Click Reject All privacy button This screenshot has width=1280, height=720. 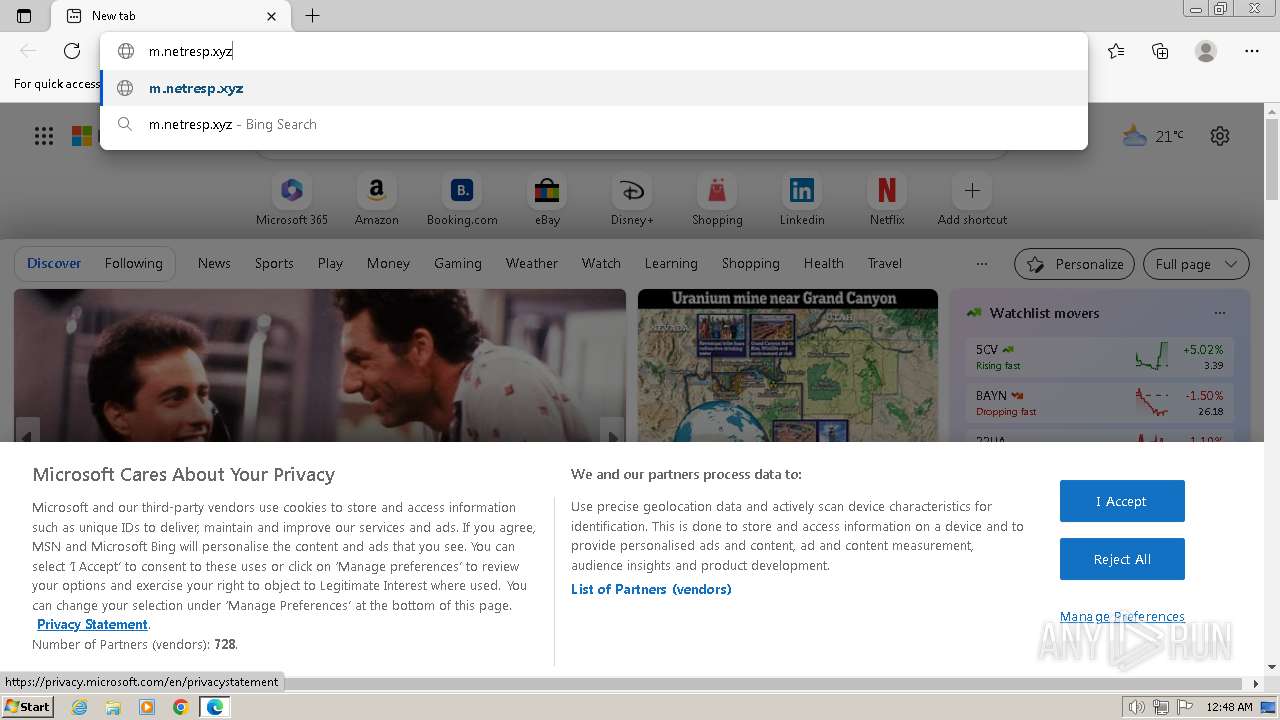tap(1122, 559)
